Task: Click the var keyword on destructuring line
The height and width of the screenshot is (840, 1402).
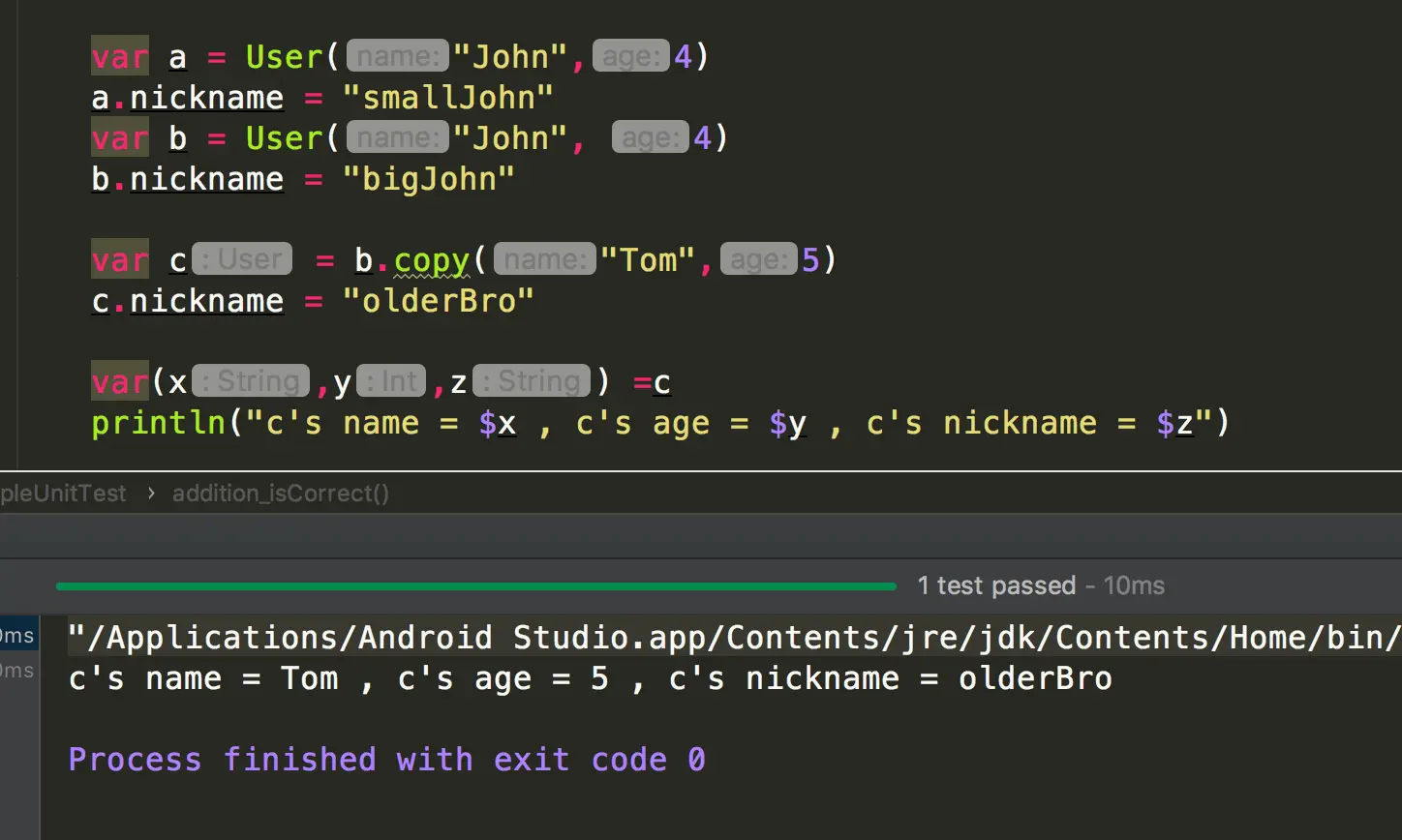Action: 120,382
